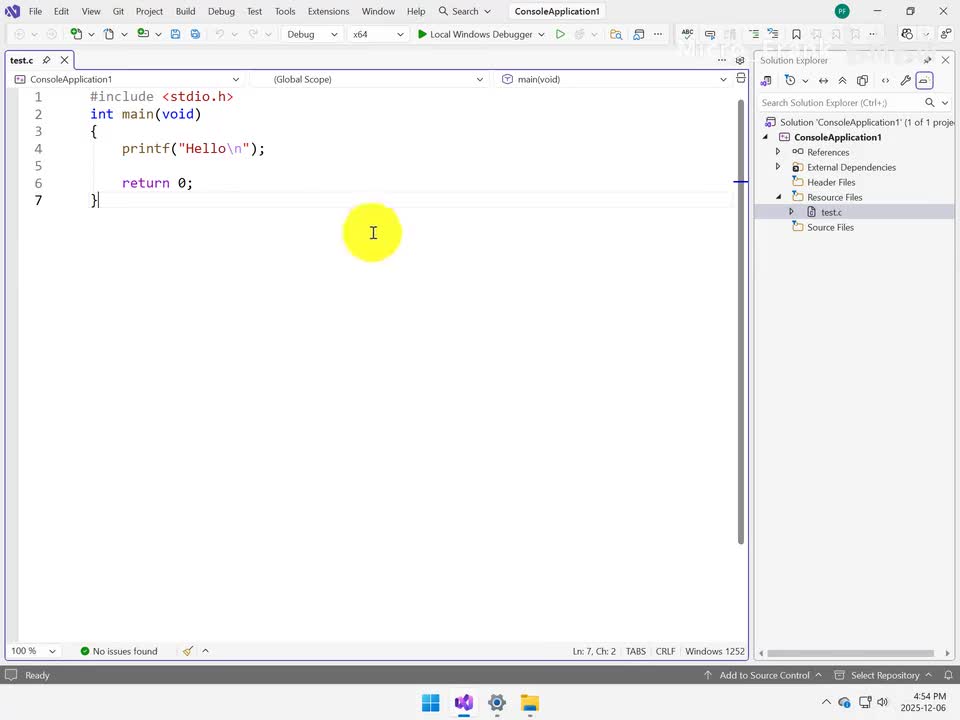Click the View Code icon in Solution Explorer
This screenshot has width=960, height=720.
885,80
